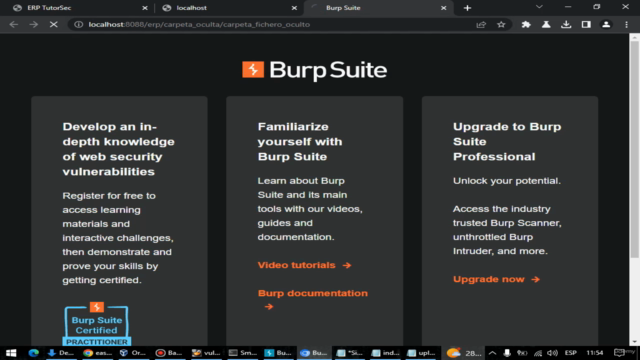The height and width of the screenshot is (360, 640).
Task: Go back to the previous page
Action: pos(13,24)
